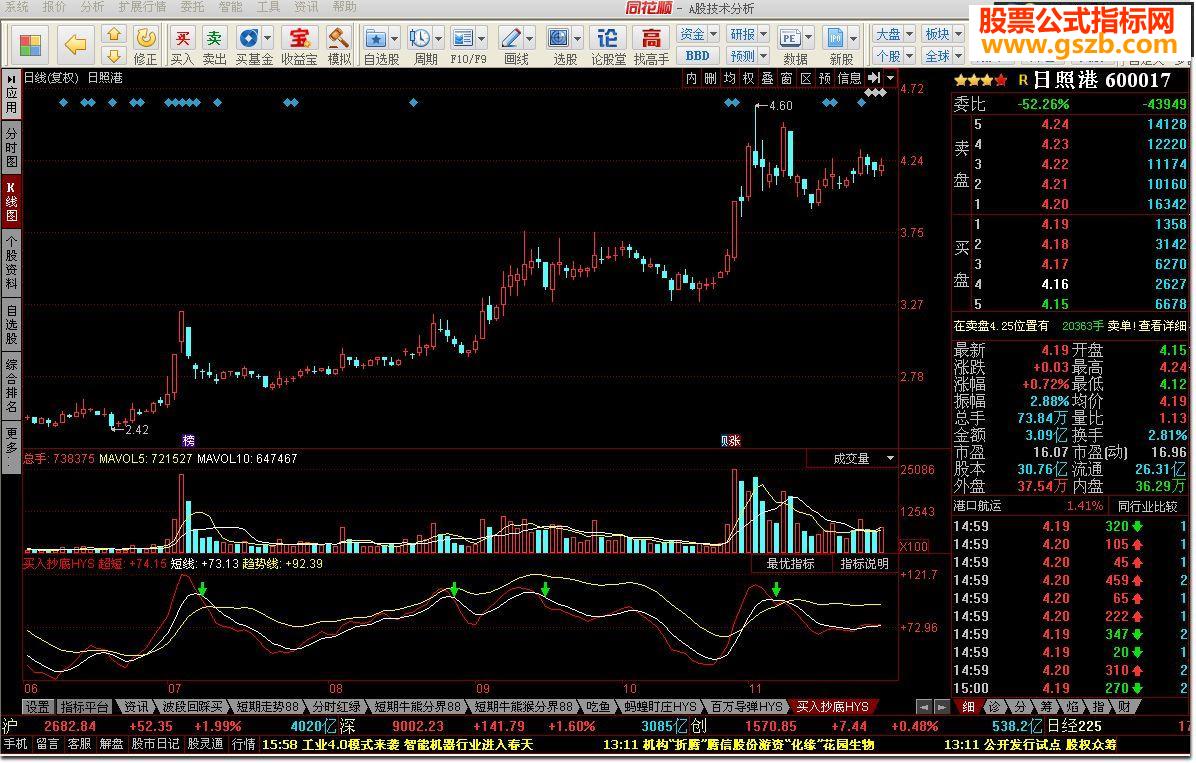Toggle the 删 chart option
The width and height of the screenshot is (1196, 763).
click(x=710, y=78)
